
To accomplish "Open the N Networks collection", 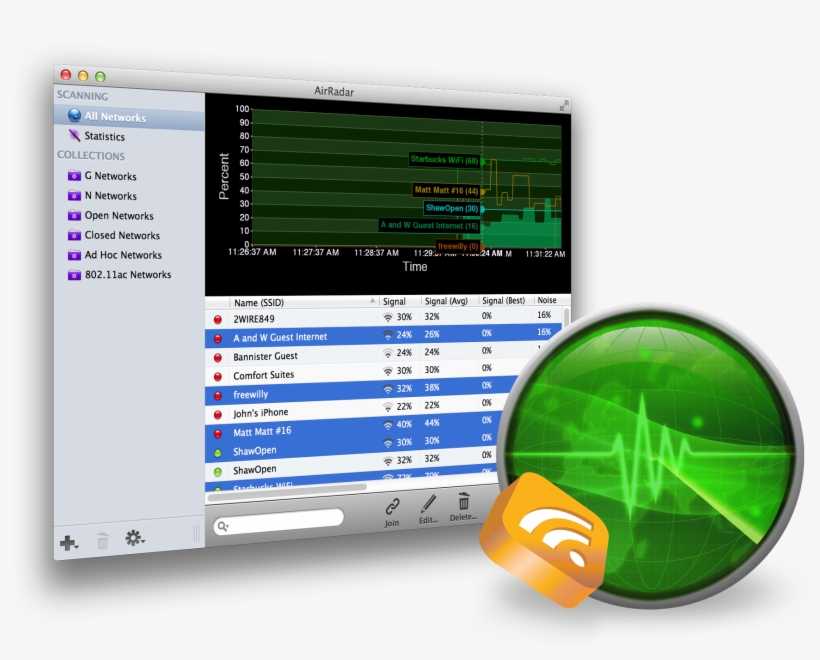I will (x=110, y=196).
